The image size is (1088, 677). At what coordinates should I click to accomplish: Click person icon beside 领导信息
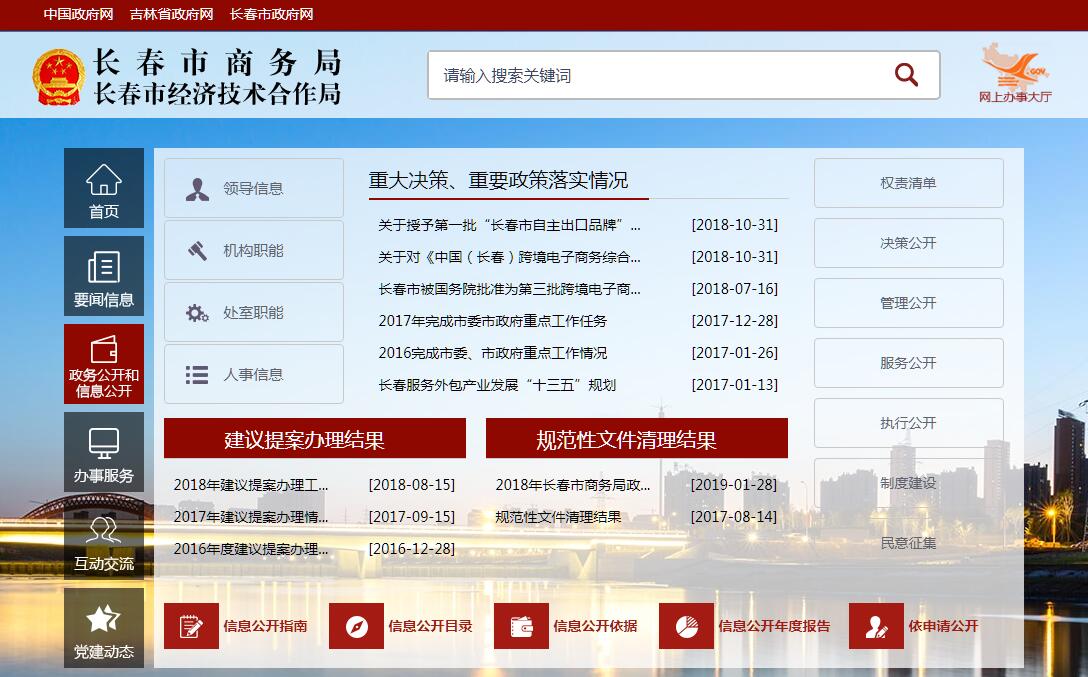(198, 189)
